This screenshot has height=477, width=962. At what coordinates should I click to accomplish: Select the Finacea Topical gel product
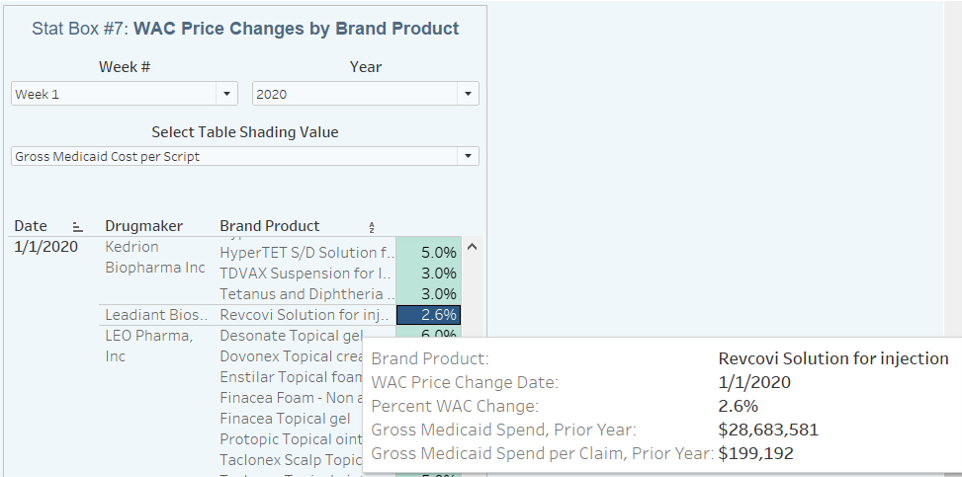pyautogui.click(x=285, y=419)
